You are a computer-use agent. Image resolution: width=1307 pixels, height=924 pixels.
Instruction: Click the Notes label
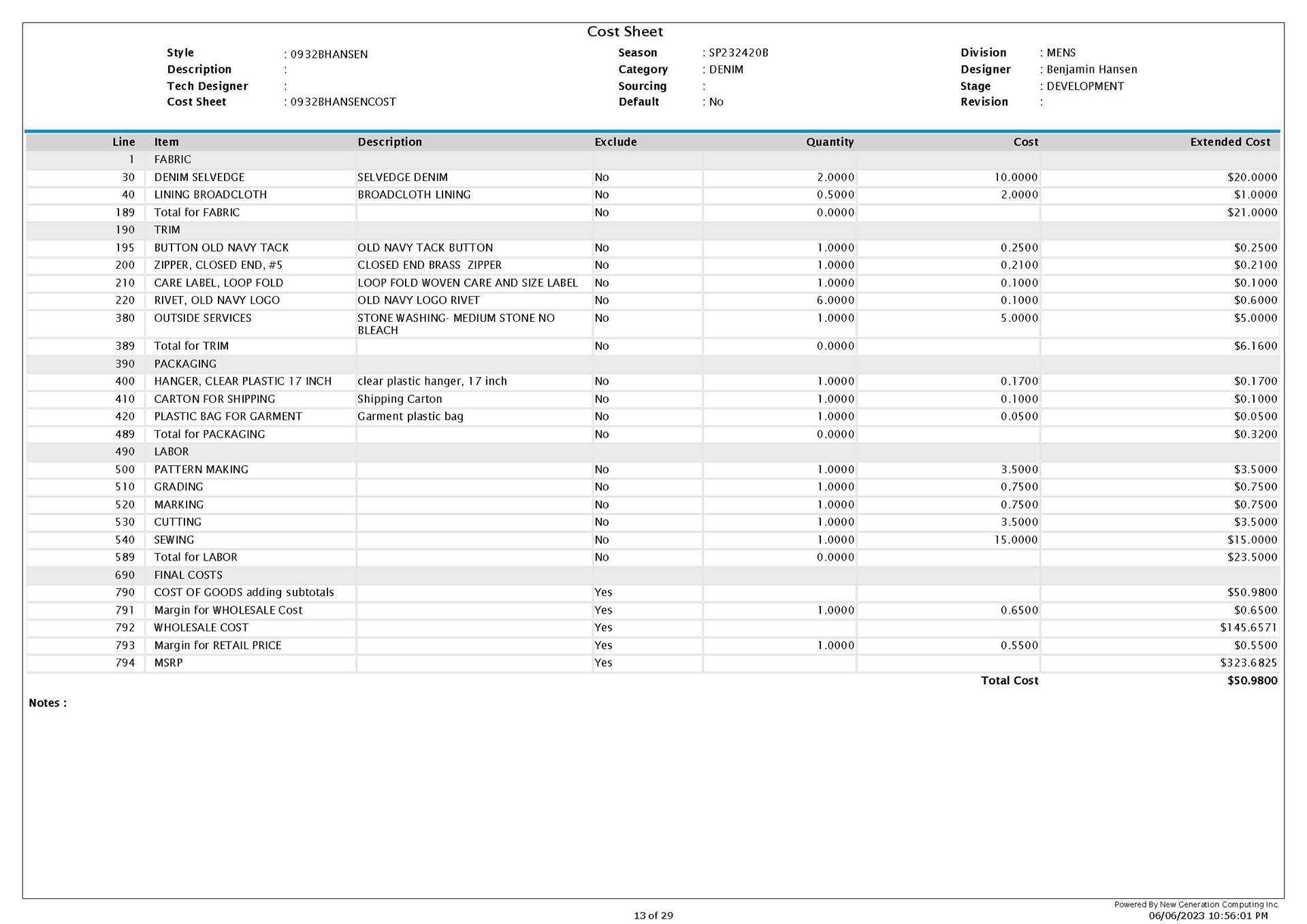(x=47, y=702)
